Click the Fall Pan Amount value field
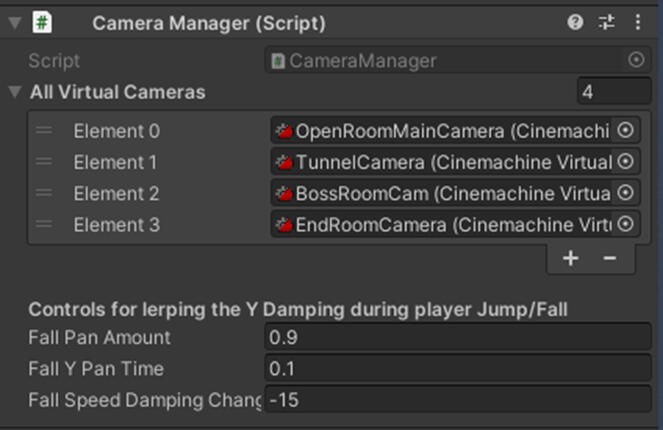 (458, 338)
